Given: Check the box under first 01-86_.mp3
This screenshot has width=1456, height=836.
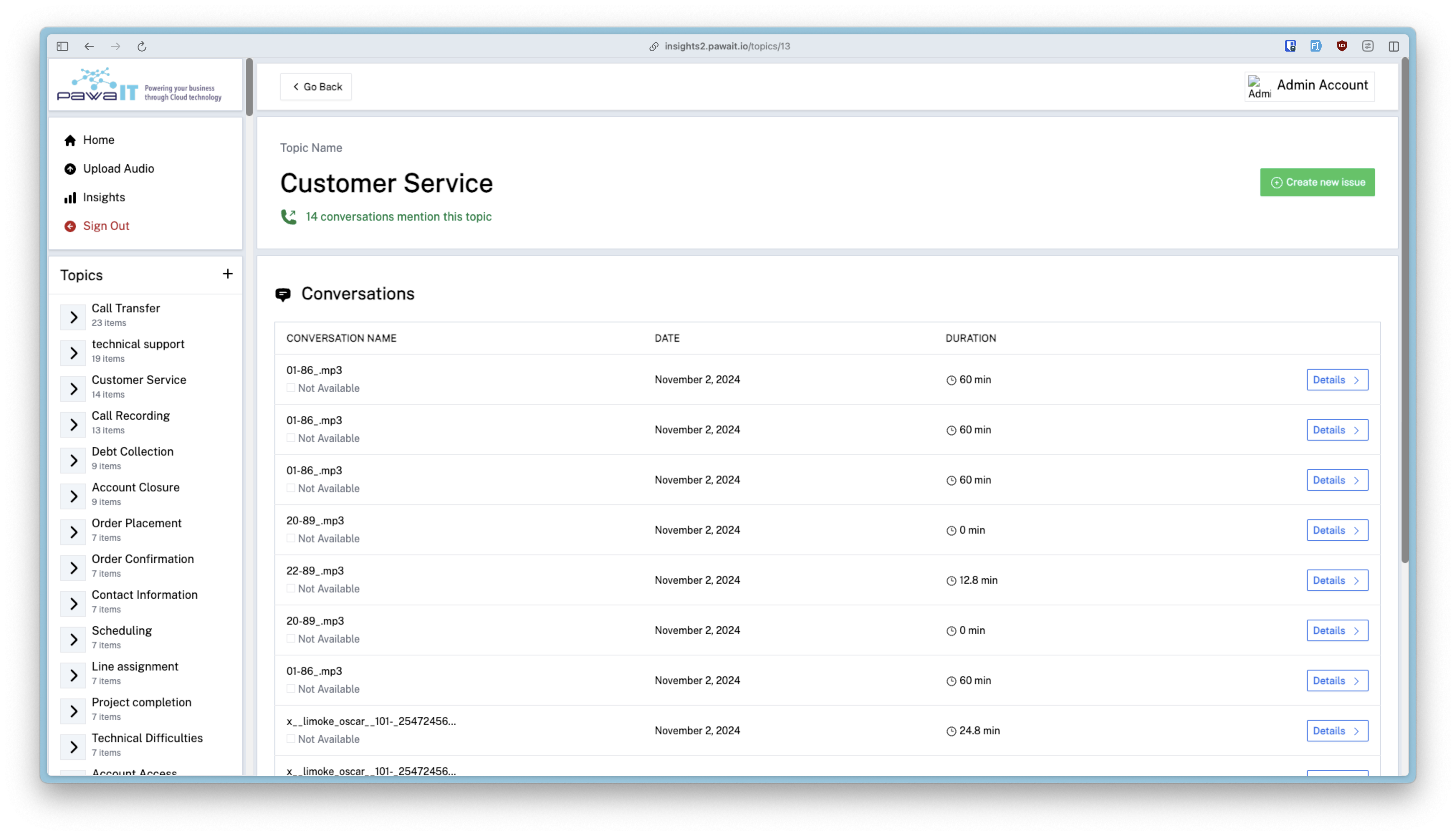Looking at the screenshot, I should pos(291,388).
